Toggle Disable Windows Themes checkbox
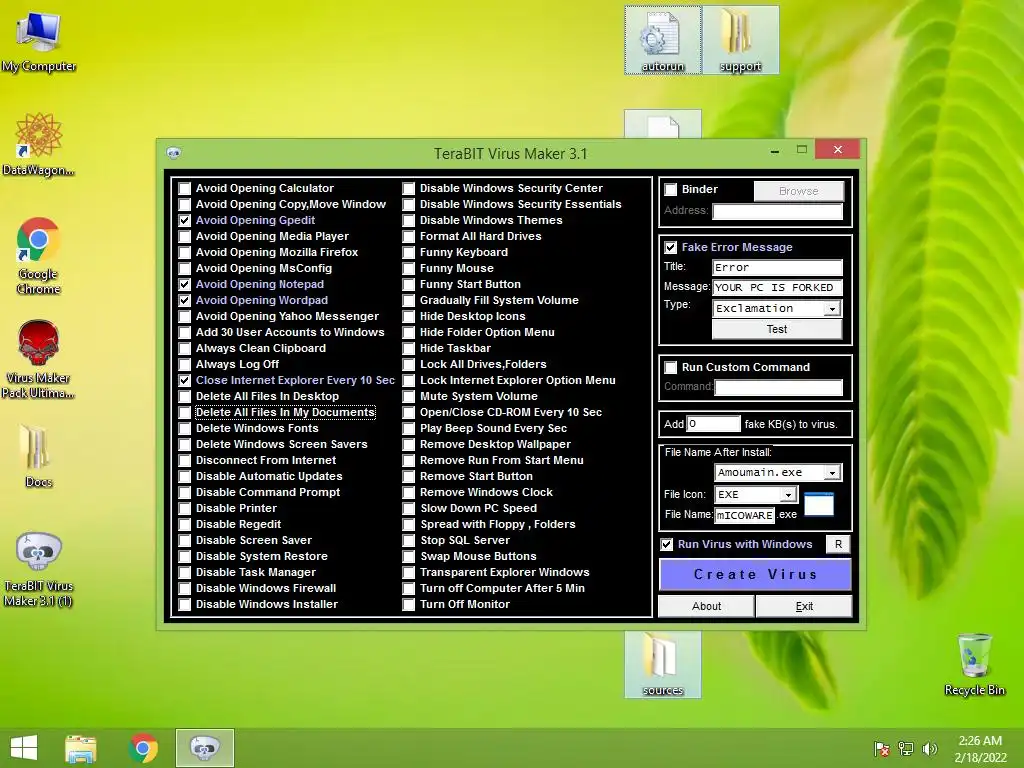1024x768 pixels. (x=409, y=221)
